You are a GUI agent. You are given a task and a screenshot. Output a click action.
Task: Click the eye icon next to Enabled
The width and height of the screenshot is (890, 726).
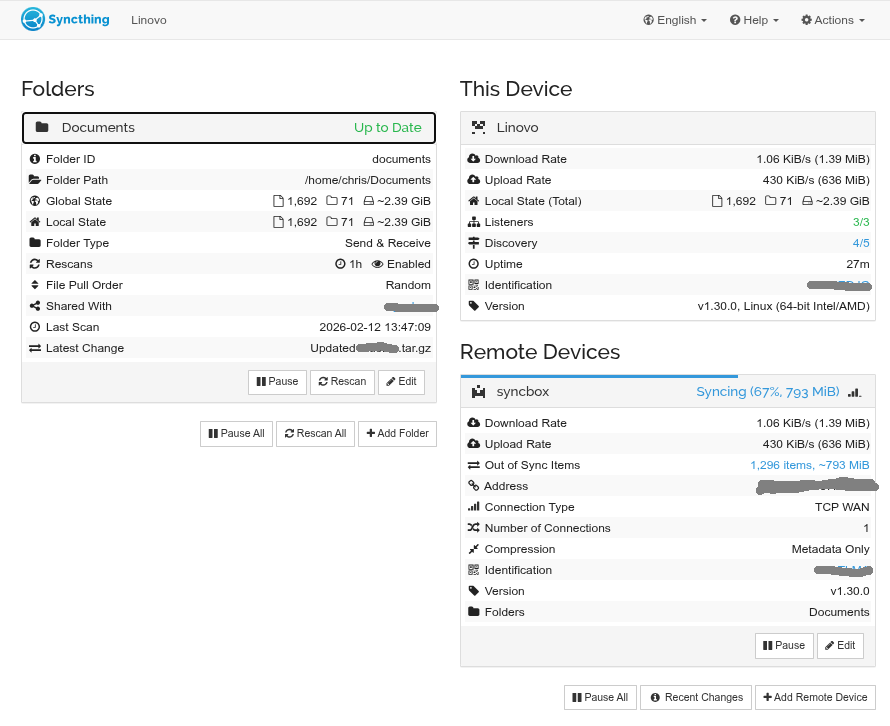pyautogui.click(x=377, y=264)
